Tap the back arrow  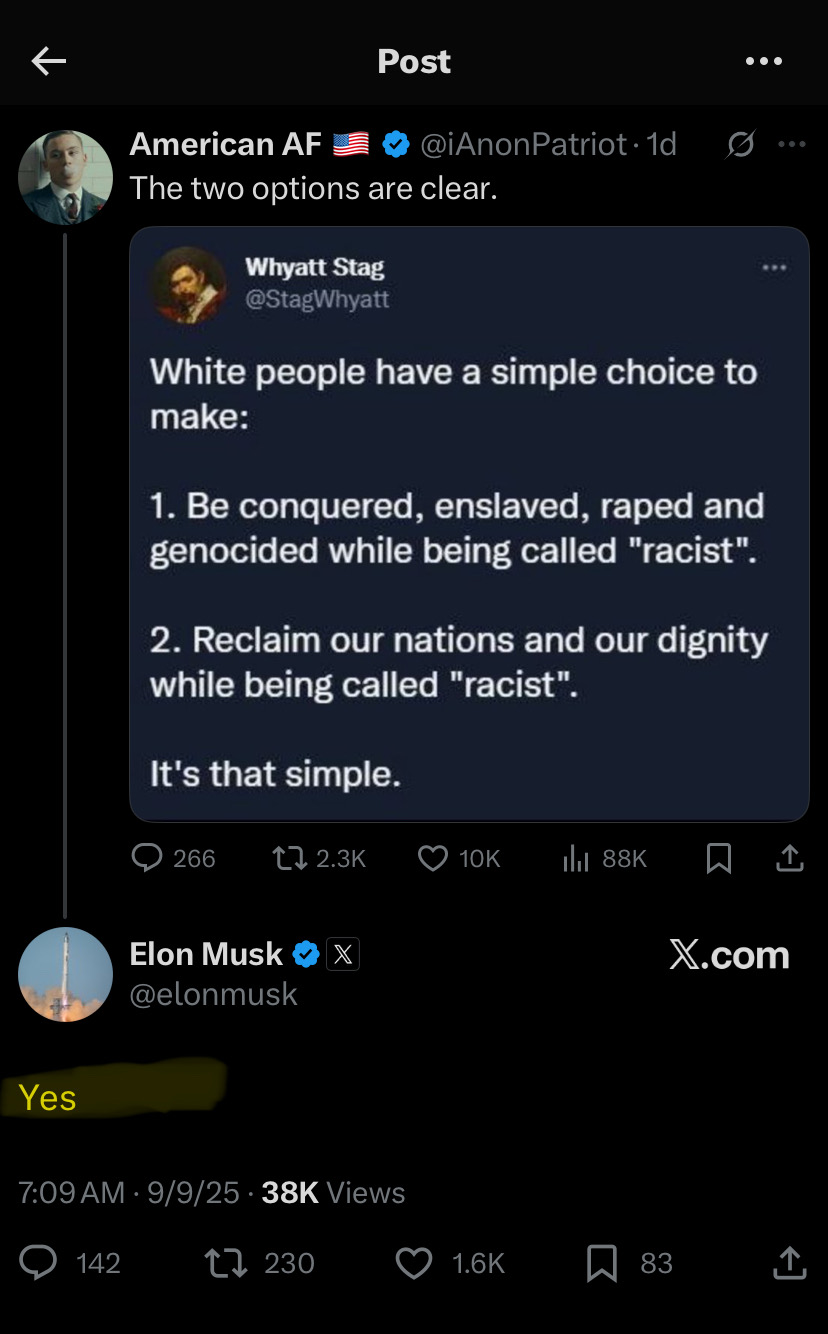(x=48, y=62)
